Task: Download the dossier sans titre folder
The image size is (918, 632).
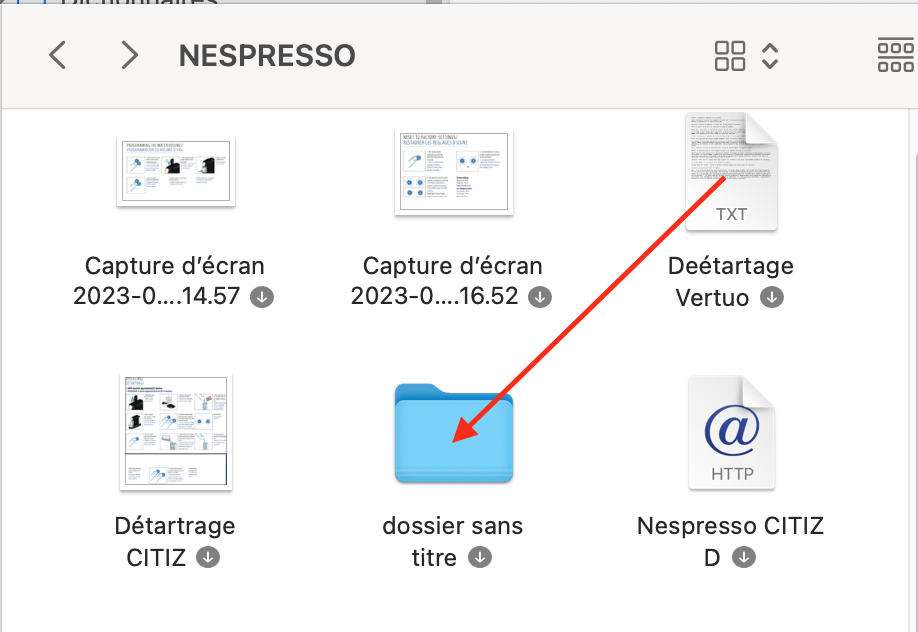Action: click(x=480, y=557)
